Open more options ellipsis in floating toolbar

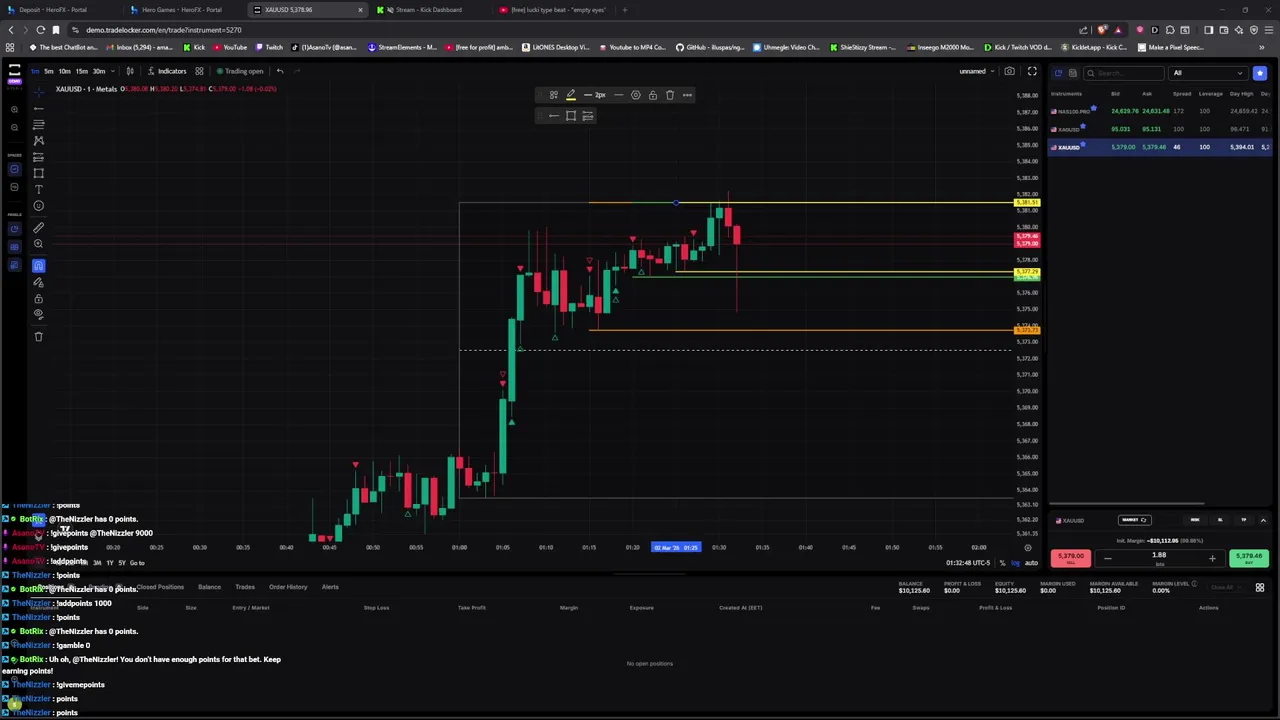click(x=687, y=95)
